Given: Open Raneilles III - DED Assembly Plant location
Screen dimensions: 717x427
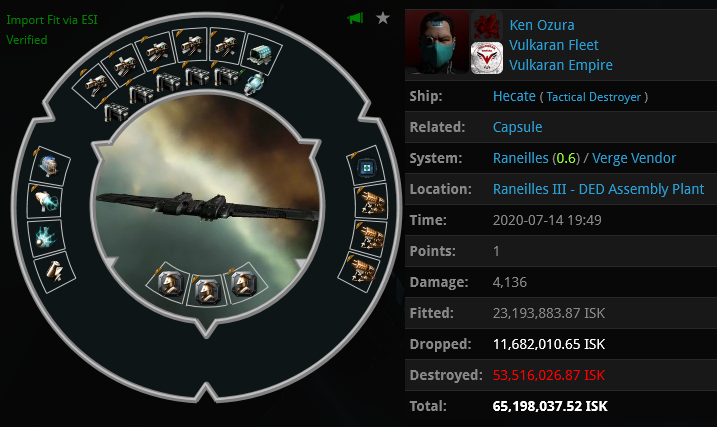Looking at the screenshot, I should (598, 189).
